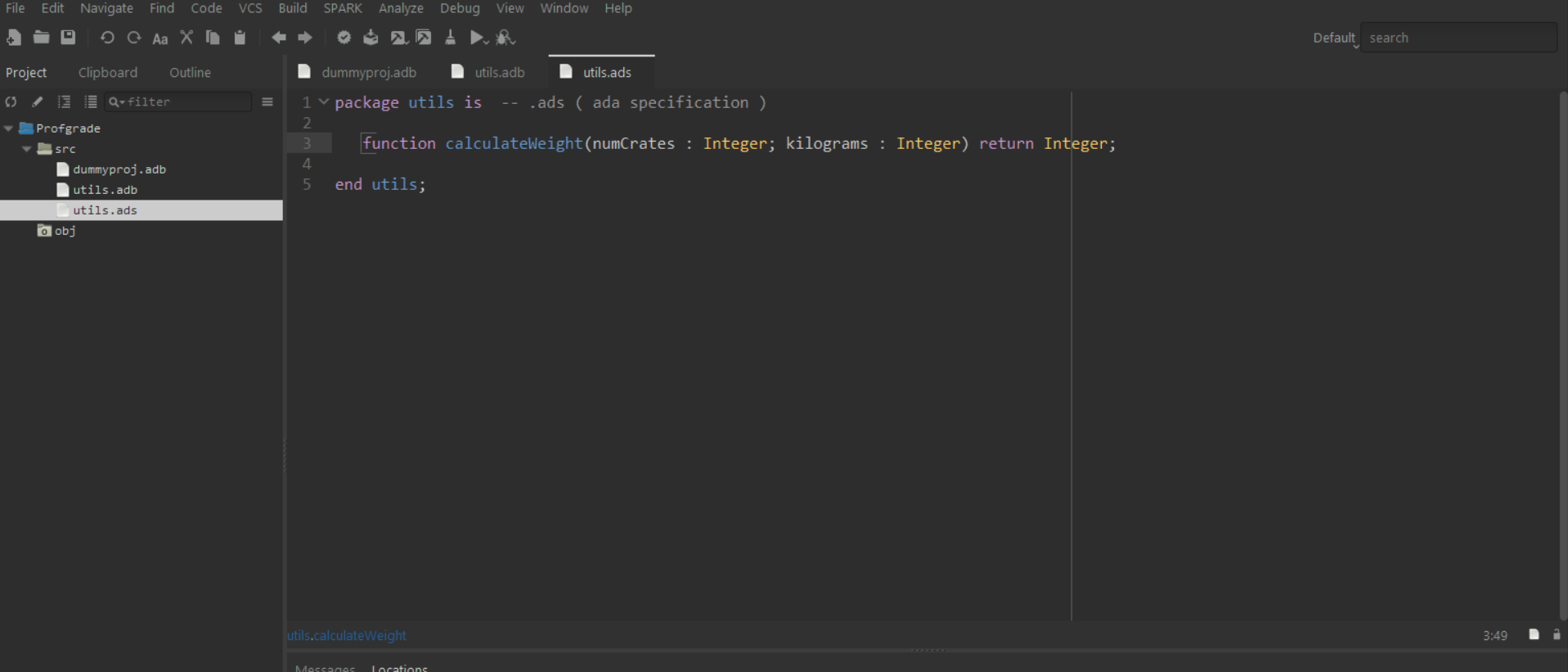The image size is (1568, 672).
Task: Open the Window menu
Action: tap(564, 8)
